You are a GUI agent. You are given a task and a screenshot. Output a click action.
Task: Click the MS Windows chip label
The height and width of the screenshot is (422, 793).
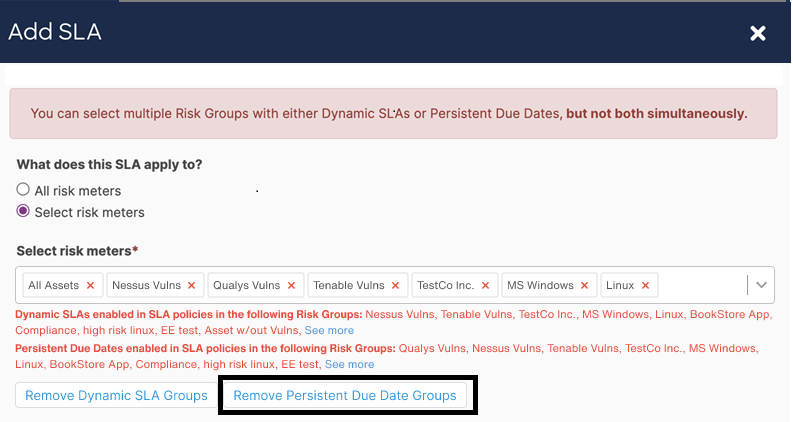click(540, 285)
